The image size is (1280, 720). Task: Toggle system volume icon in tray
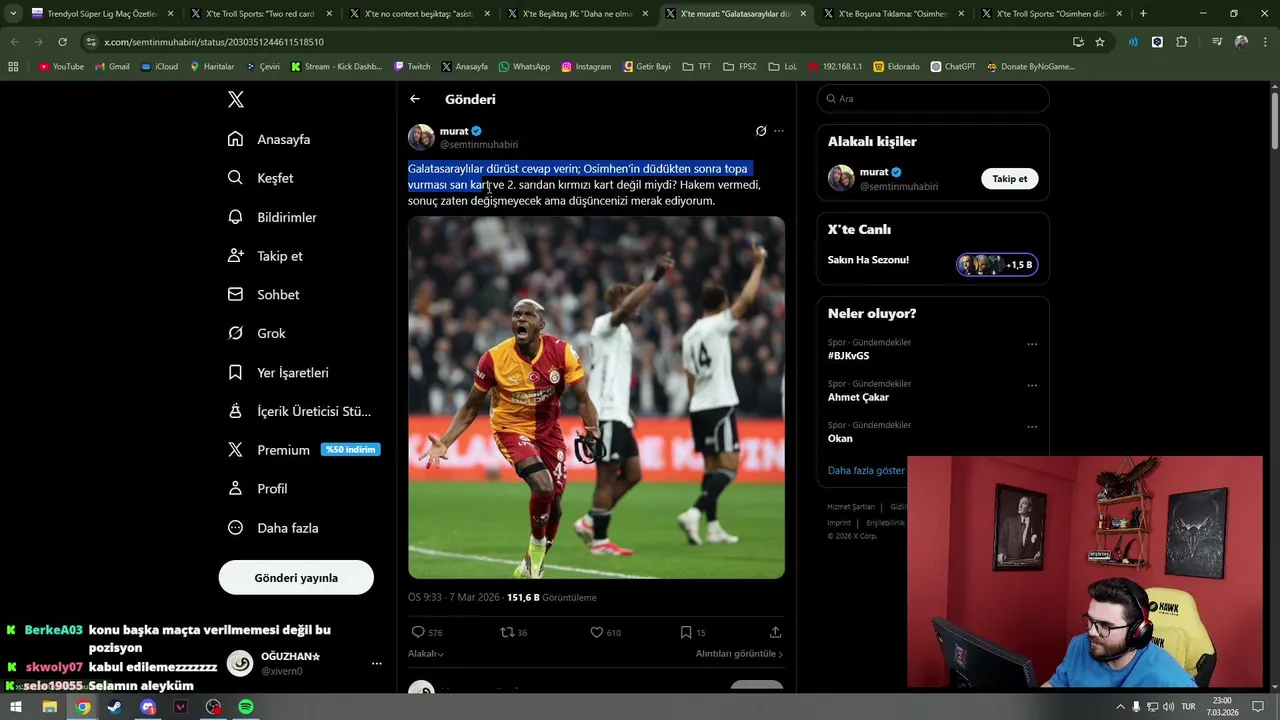coord(1169,707)
